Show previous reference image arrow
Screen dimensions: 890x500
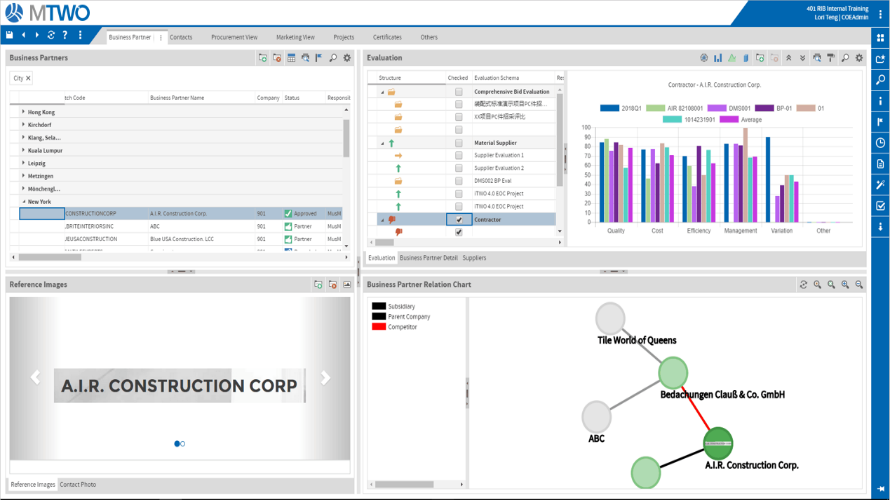coord(35,377)
